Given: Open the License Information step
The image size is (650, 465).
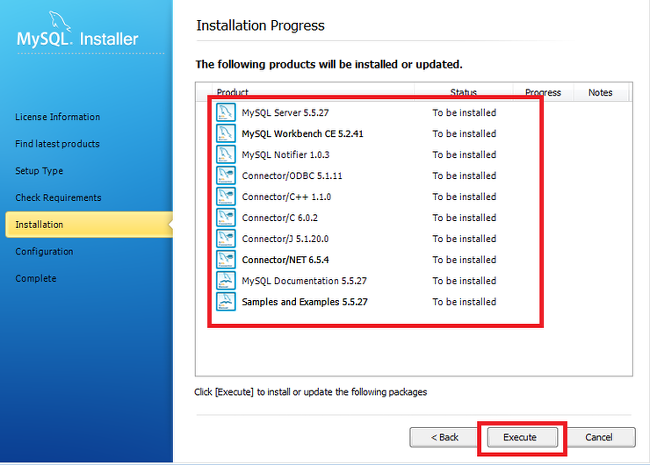Looking at the screenshot, I should coord(58,117).
